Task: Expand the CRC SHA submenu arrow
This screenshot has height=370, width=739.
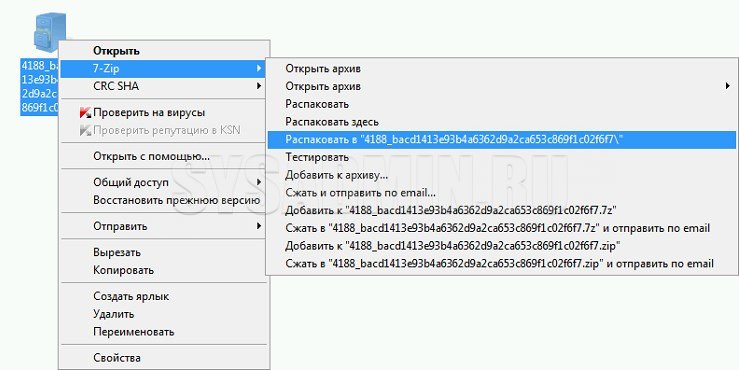Action: coord(259,86)
